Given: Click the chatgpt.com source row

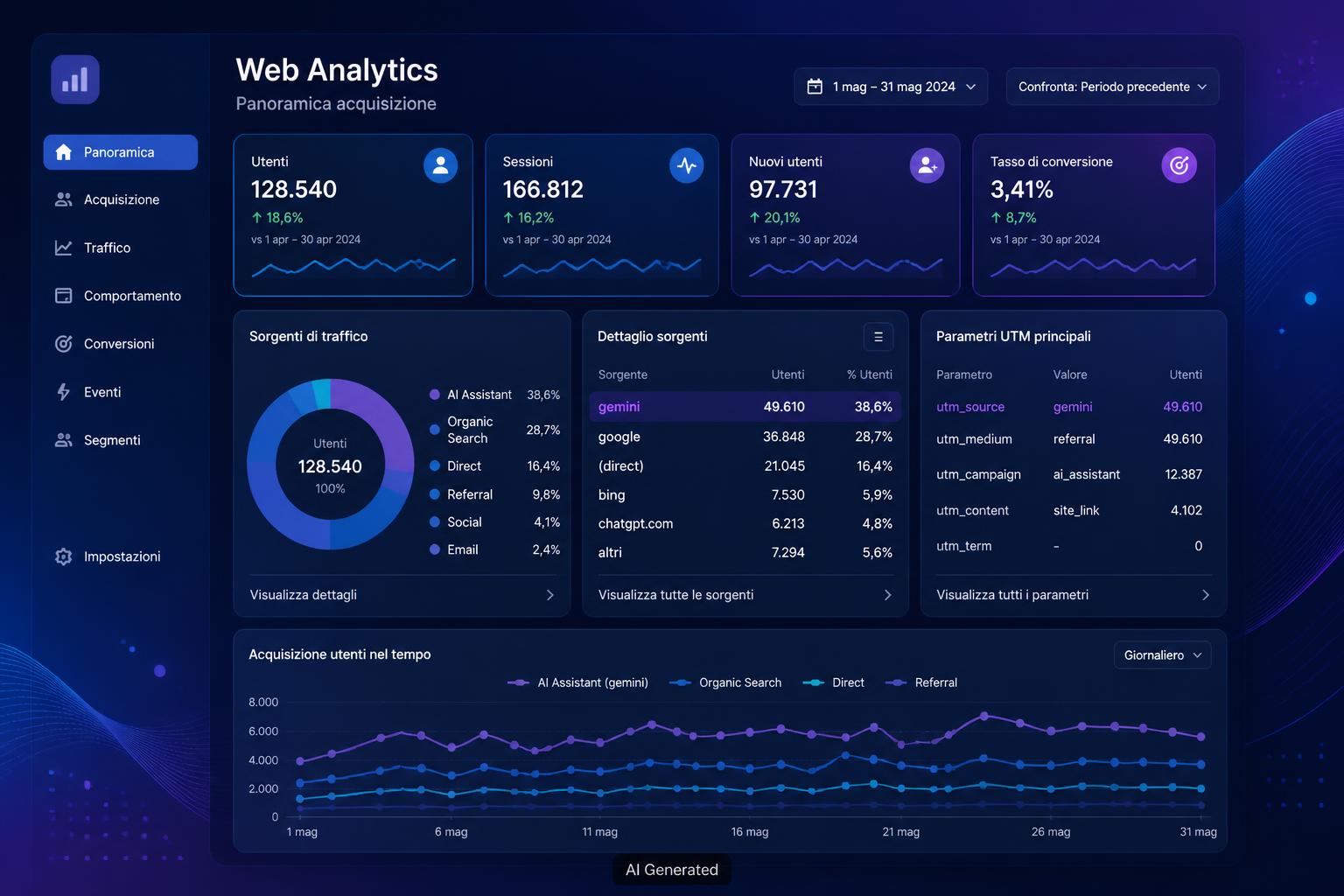Looking at the screenshot, I should pos(745,523).
